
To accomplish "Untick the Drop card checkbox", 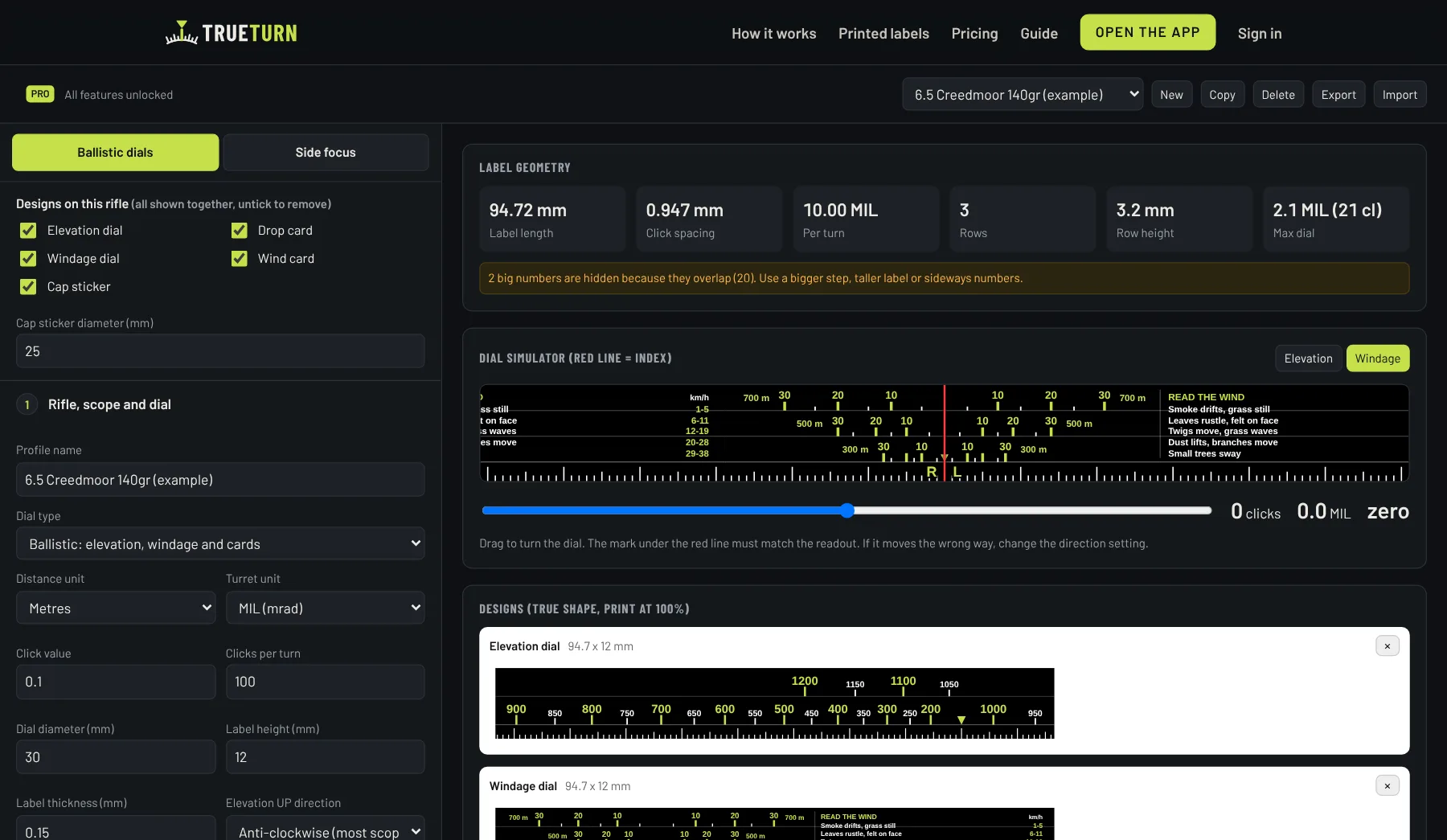I will 240,231.
